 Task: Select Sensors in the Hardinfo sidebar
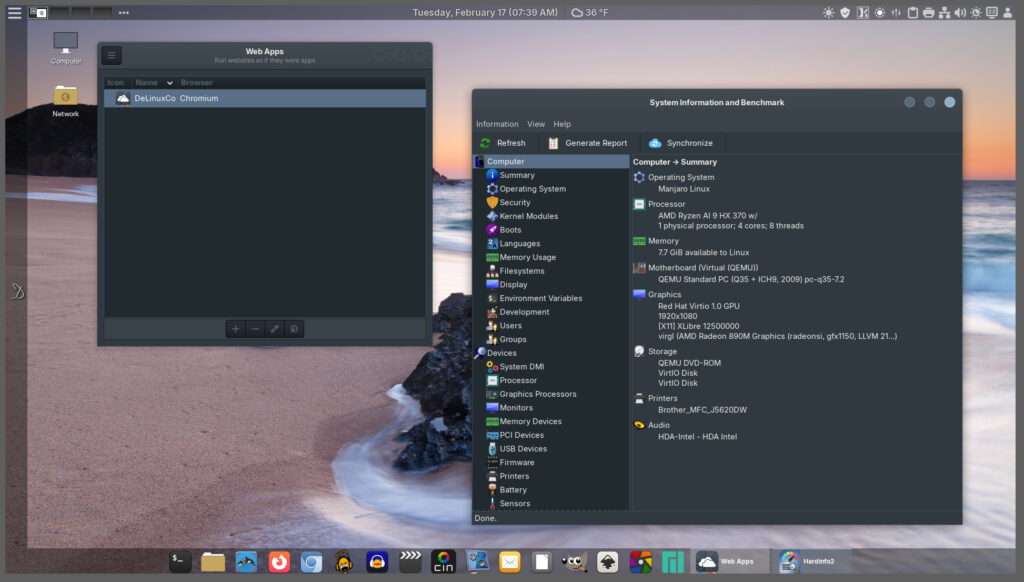[516, 503]
